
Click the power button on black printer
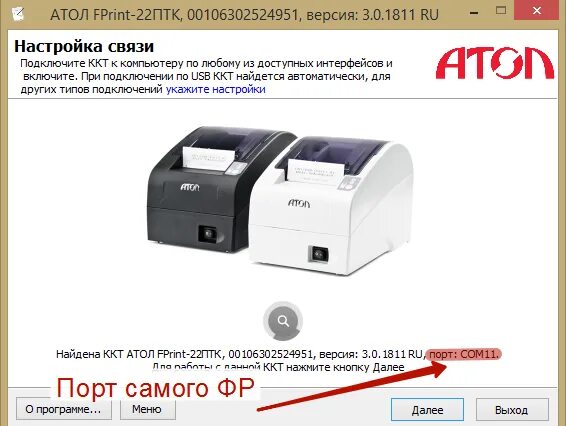click(x=208, y=234)
